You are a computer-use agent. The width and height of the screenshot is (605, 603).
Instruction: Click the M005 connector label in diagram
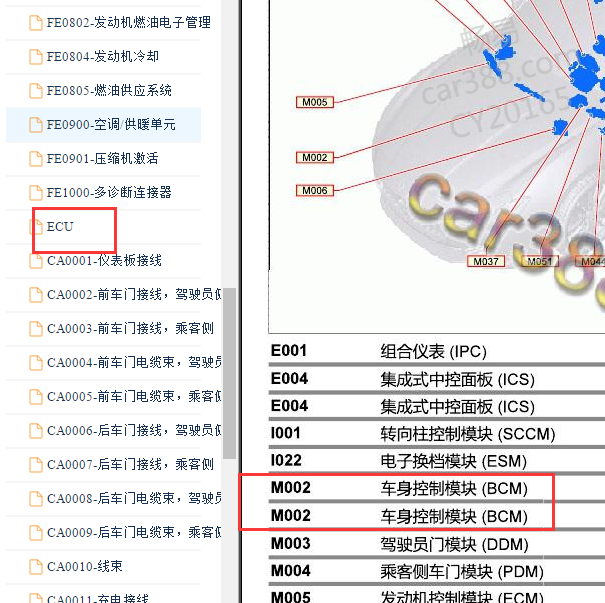[x=314, y=102]
